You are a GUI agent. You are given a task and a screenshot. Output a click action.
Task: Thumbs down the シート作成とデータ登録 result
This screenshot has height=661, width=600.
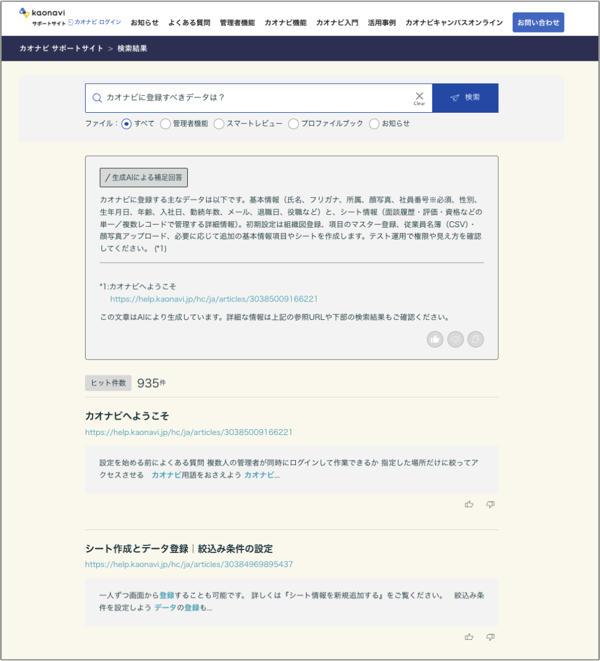coord(490,637)
